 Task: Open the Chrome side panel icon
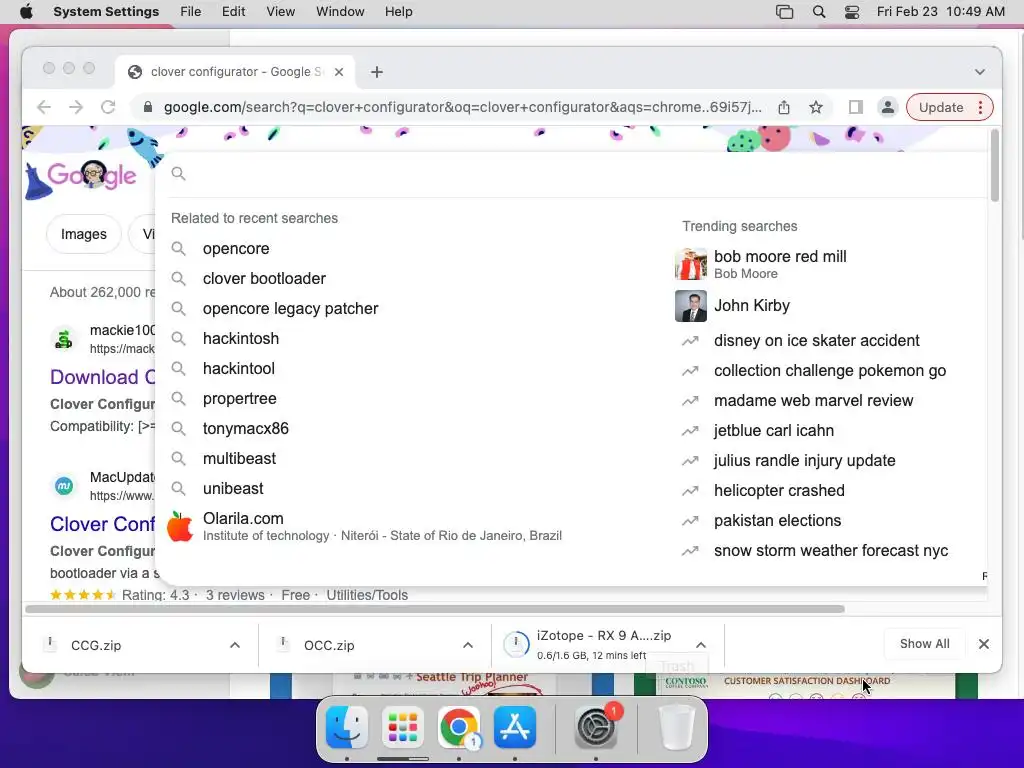pos(856,107)
